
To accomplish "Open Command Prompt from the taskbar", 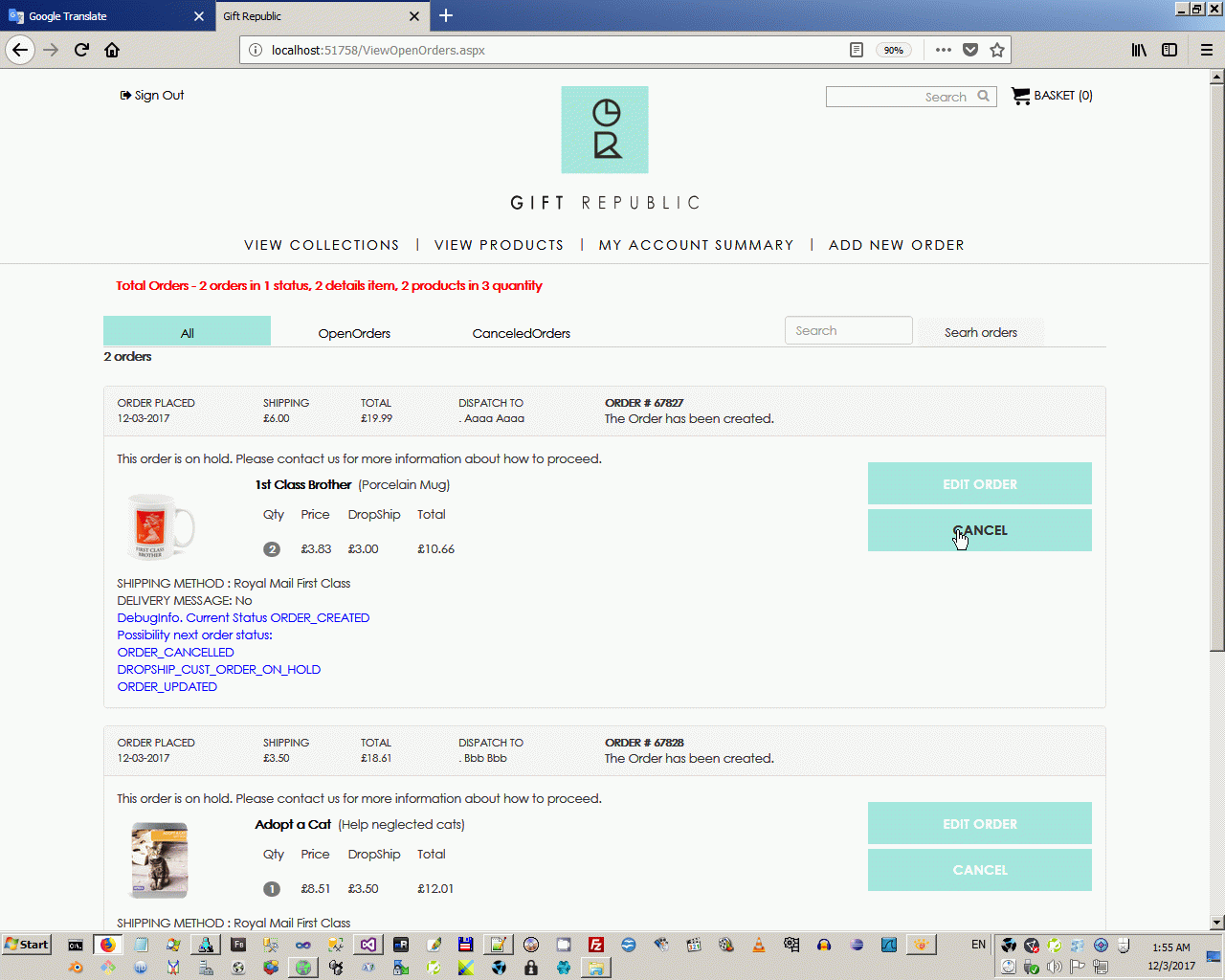I will (x=76, y=945).
